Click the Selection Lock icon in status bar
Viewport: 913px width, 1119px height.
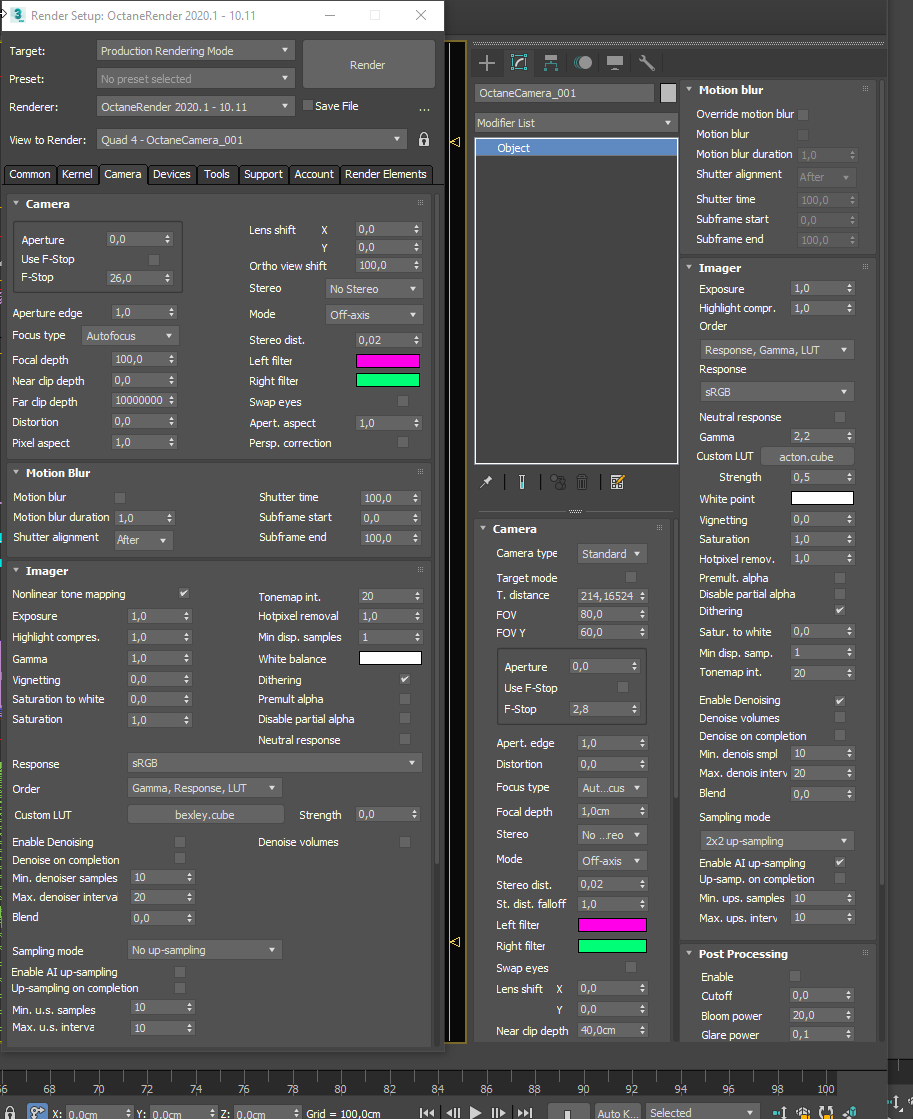(10, 1113)
